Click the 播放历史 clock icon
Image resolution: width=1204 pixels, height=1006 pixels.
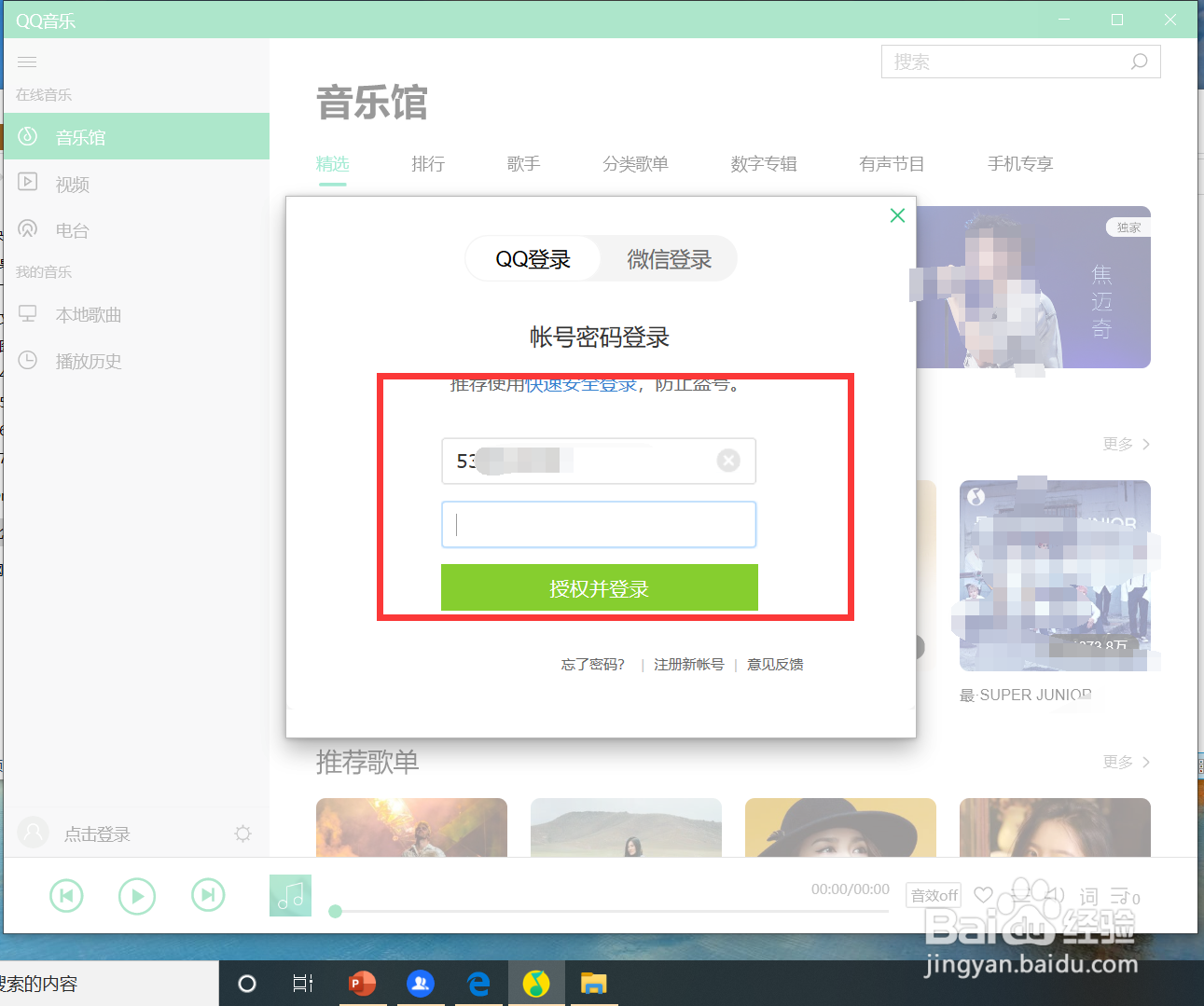point(28,360)
